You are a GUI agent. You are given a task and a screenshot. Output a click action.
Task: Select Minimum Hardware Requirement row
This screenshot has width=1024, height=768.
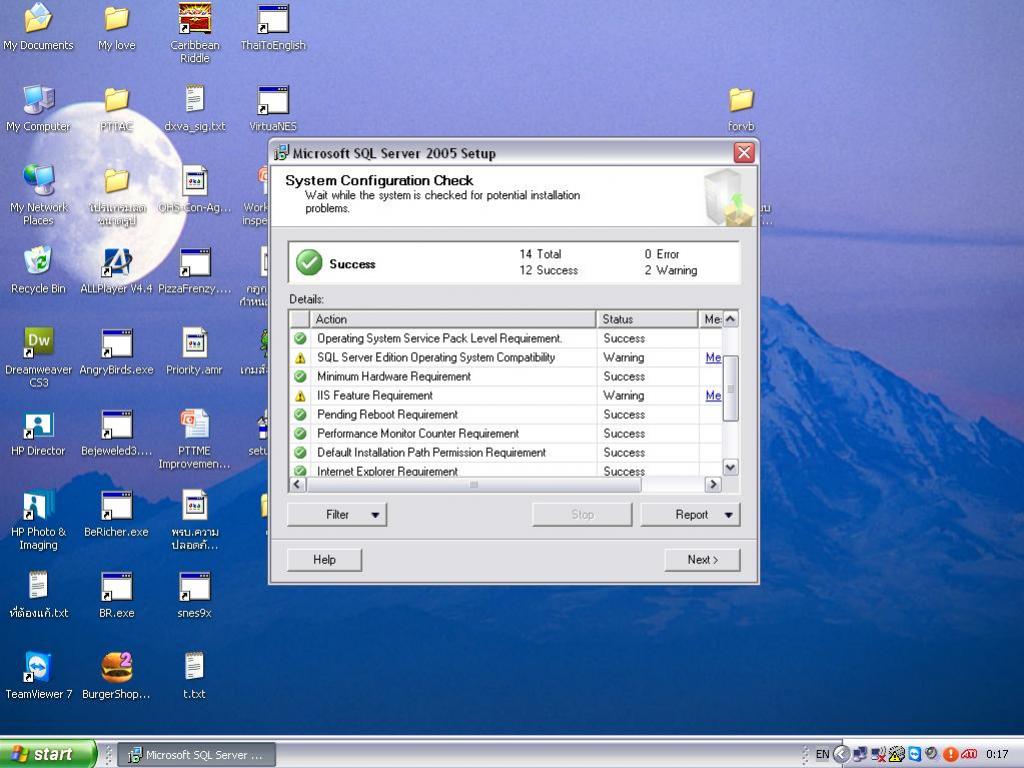point(506,376)
